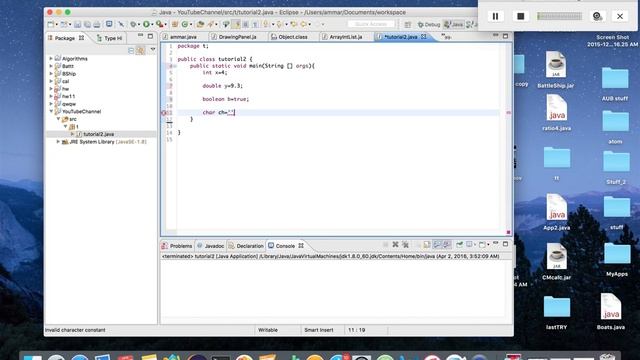Maximize the Console view
This screenshot has height=360, width=640.
tap(505, 244)
